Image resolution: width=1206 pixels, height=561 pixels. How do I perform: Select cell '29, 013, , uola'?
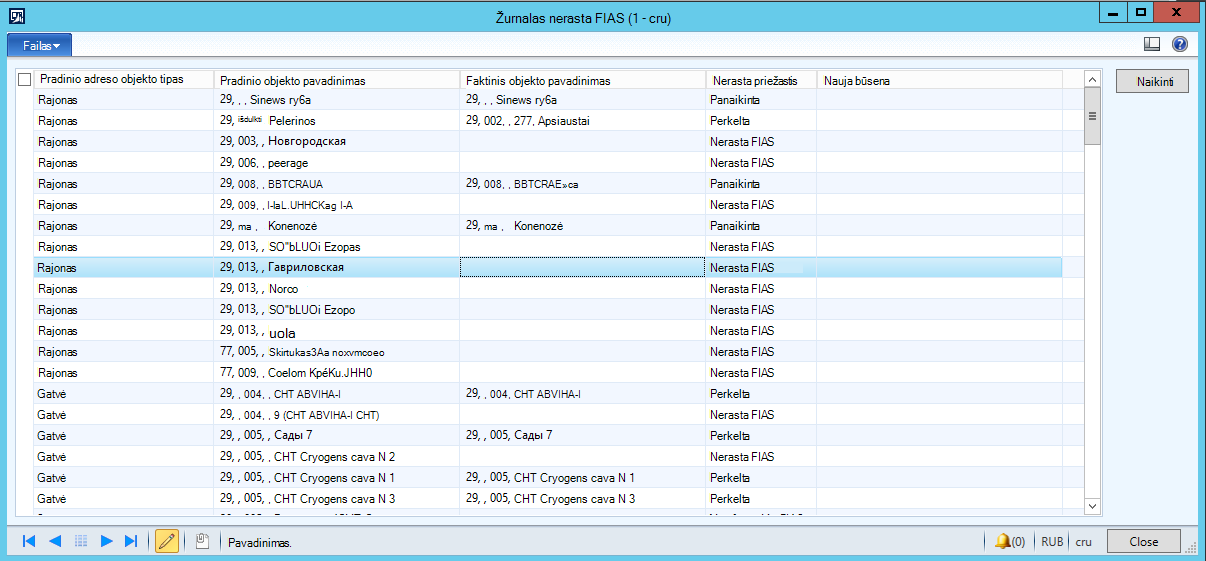point(337,330)
